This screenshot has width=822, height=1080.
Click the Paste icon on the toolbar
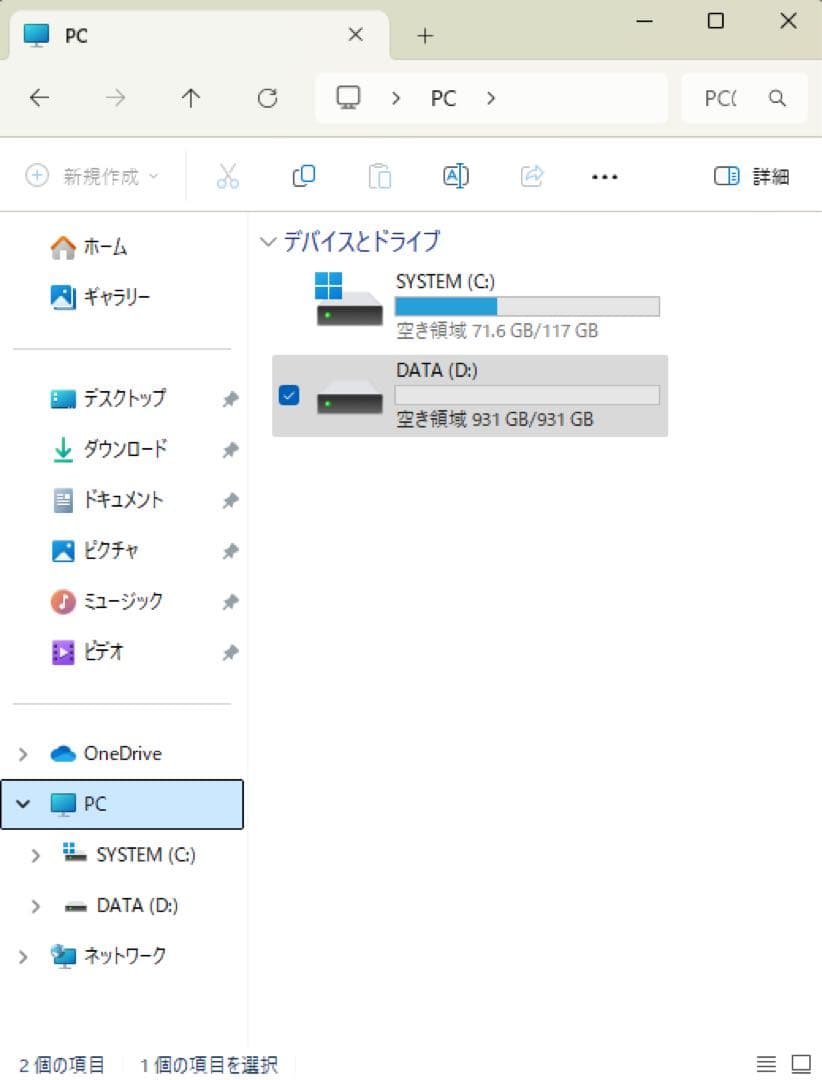[x=380, y=176]
